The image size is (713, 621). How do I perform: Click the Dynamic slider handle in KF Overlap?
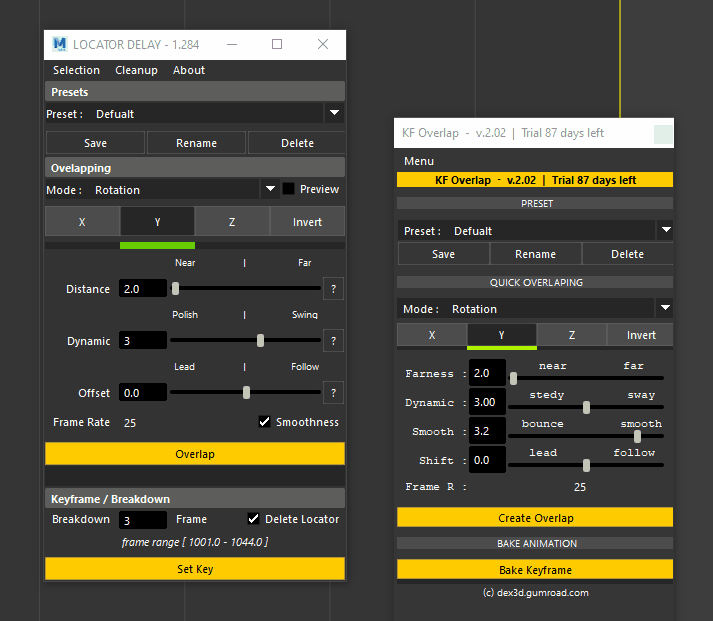[x=587, y=407]
